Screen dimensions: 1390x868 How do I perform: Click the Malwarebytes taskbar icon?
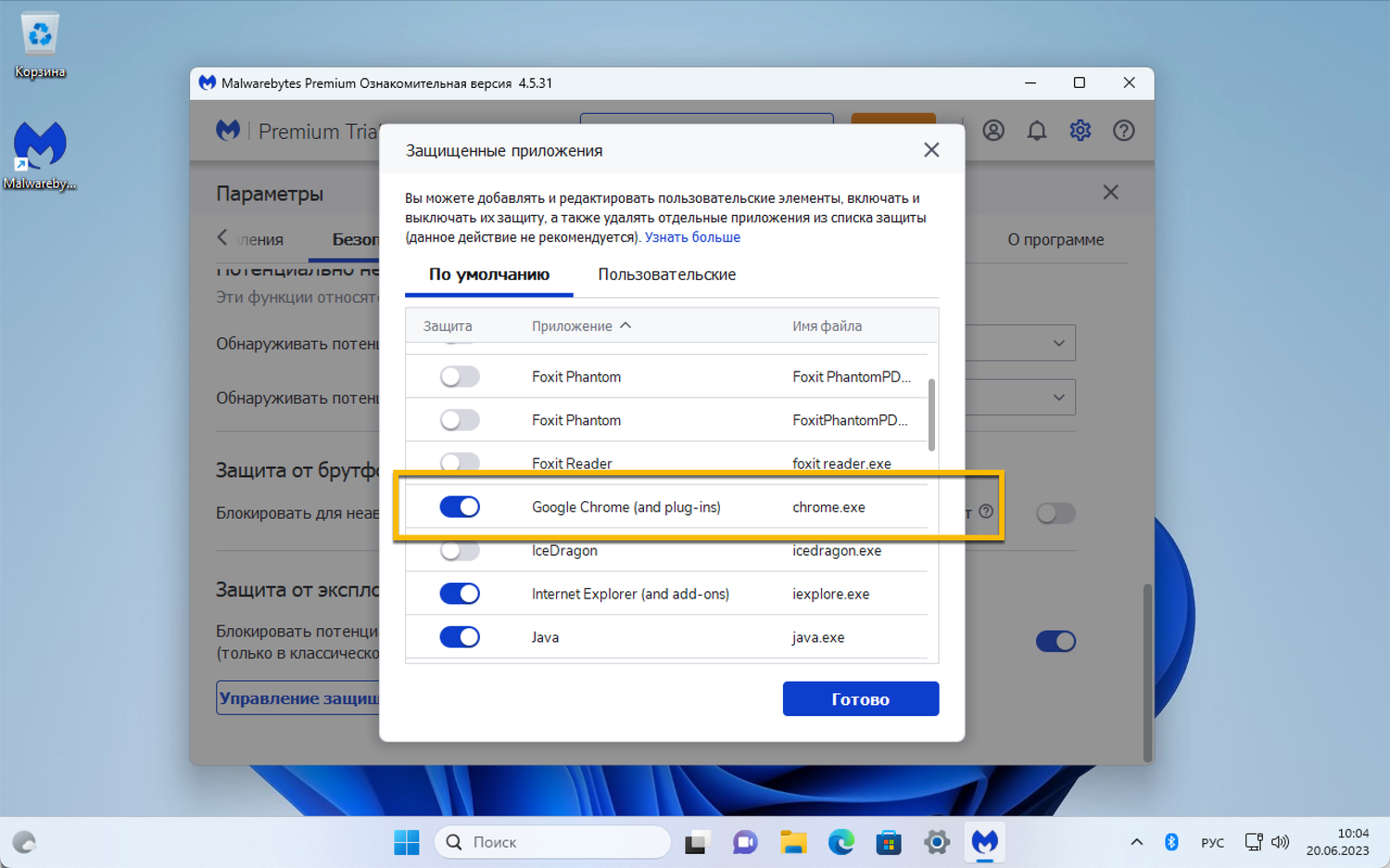tap(985, 842)
